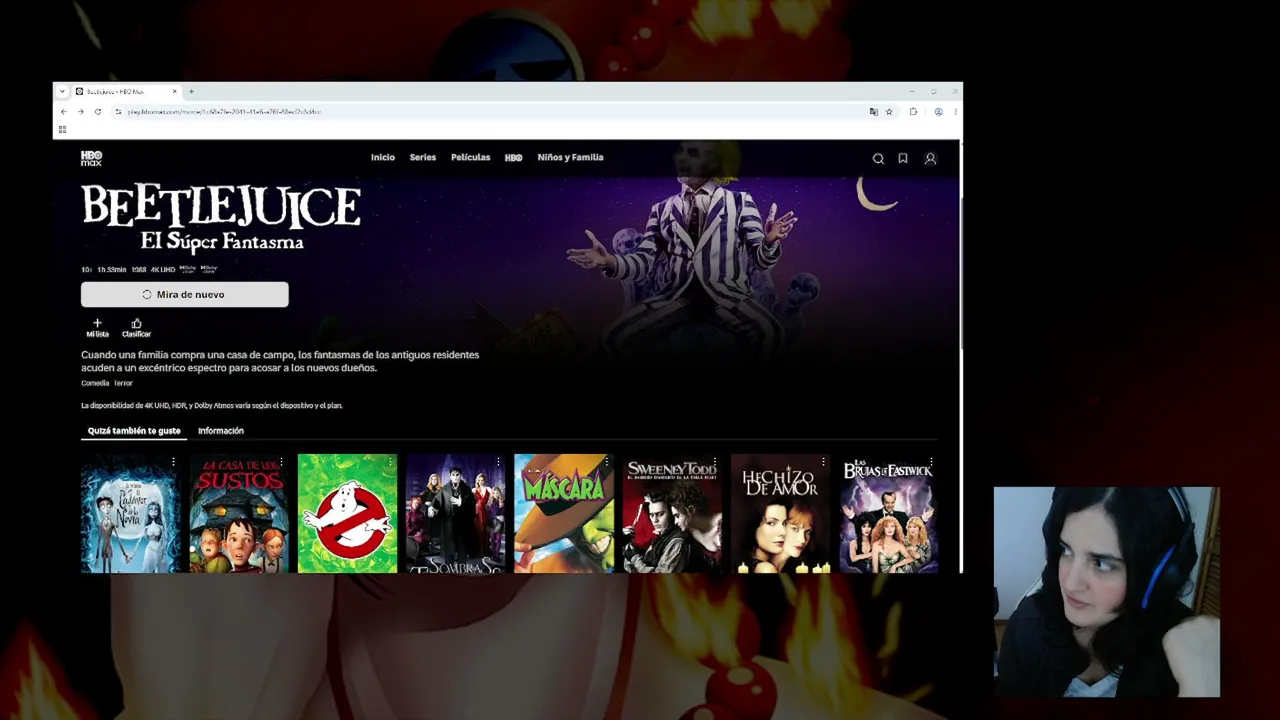Expand the tab search dropdown arrow

point(62,92)
